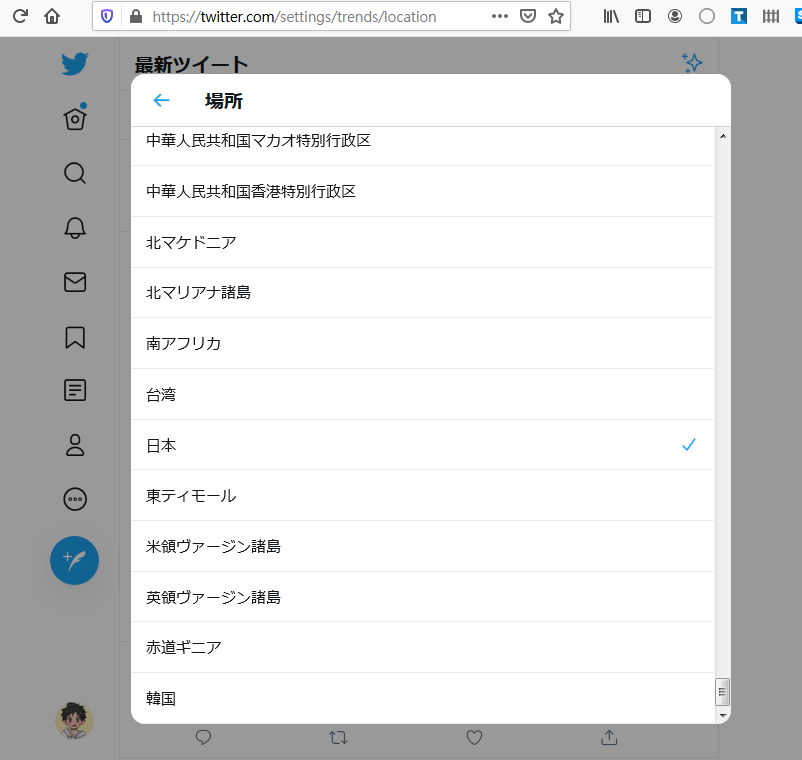Select 東ティモール location
Viewport: 802px width, 760px height.
422,496
